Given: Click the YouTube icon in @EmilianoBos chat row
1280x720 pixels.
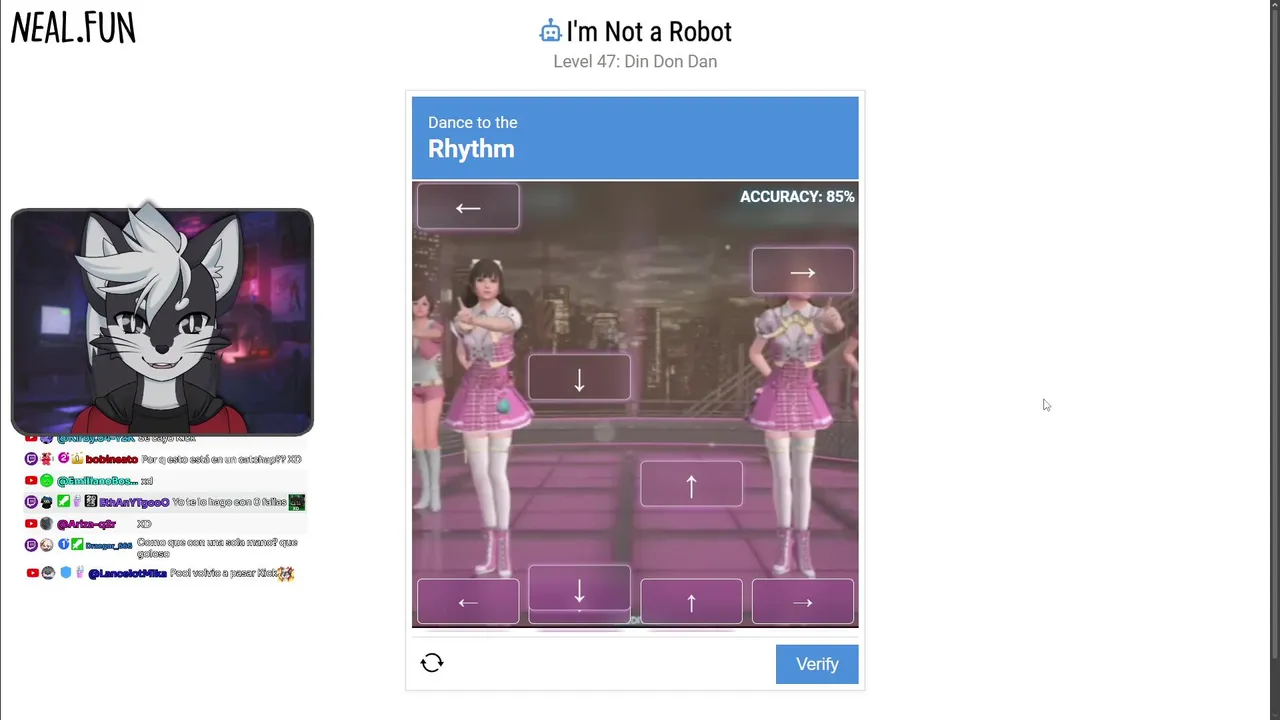Looking at the screenshot, I should tap(31, 481).
